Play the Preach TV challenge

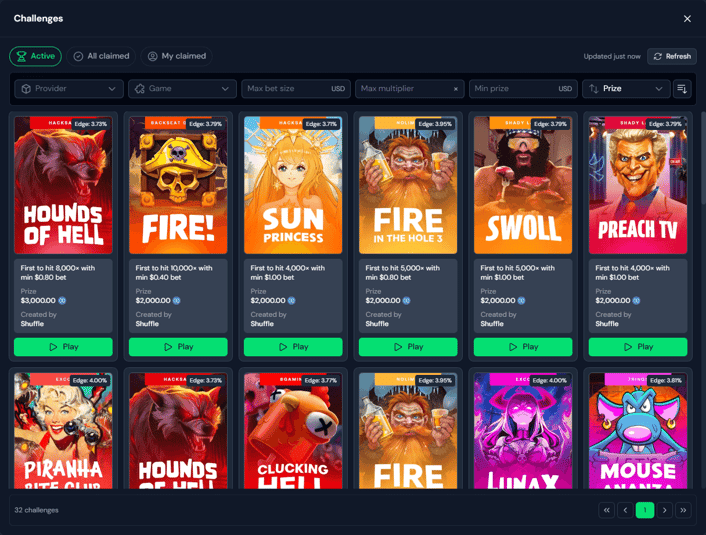pos(638,347)
